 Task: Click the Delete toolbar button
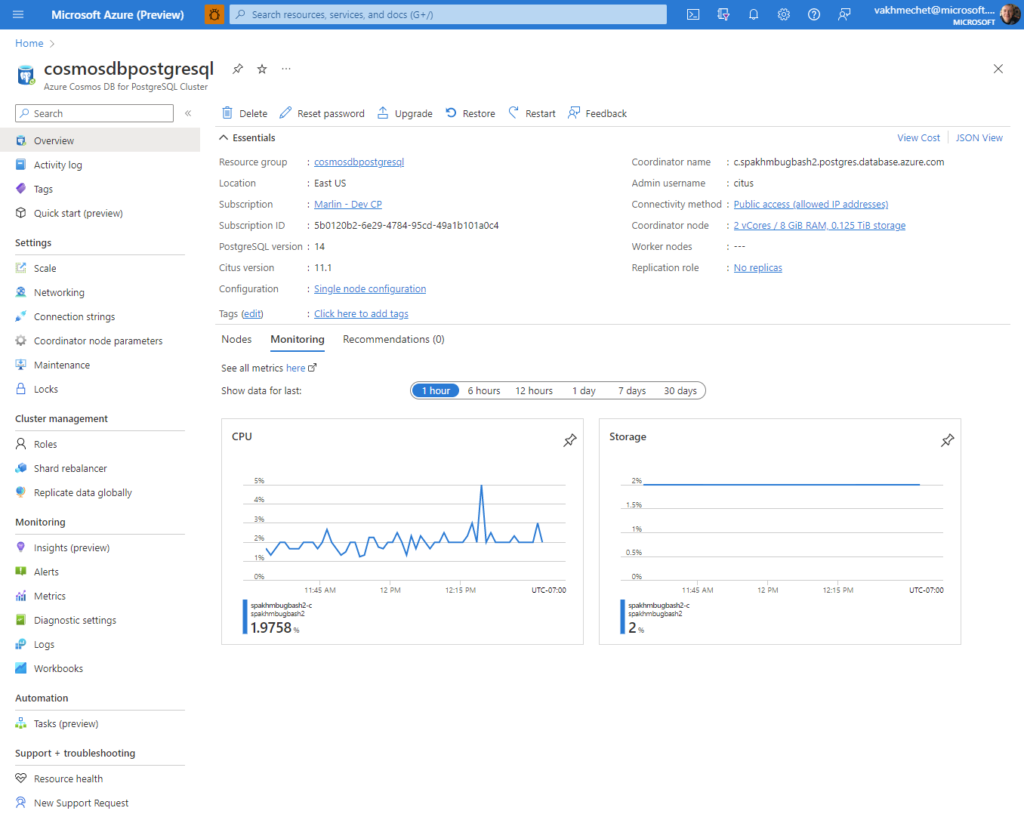245,113
